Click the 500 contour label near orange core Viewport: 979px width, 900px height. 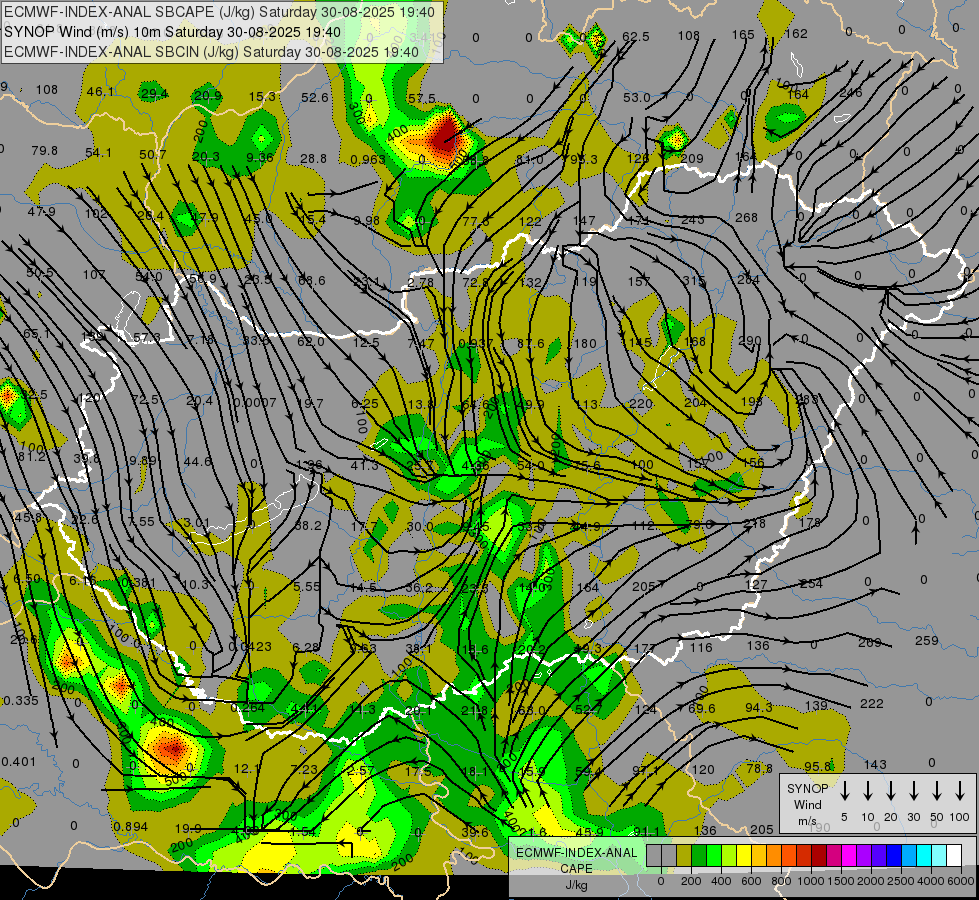tap(177, 779)
